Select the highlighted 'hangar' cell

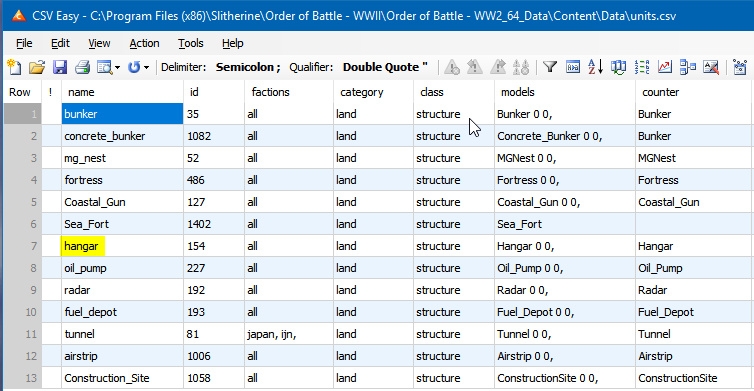tap(122, 246)
